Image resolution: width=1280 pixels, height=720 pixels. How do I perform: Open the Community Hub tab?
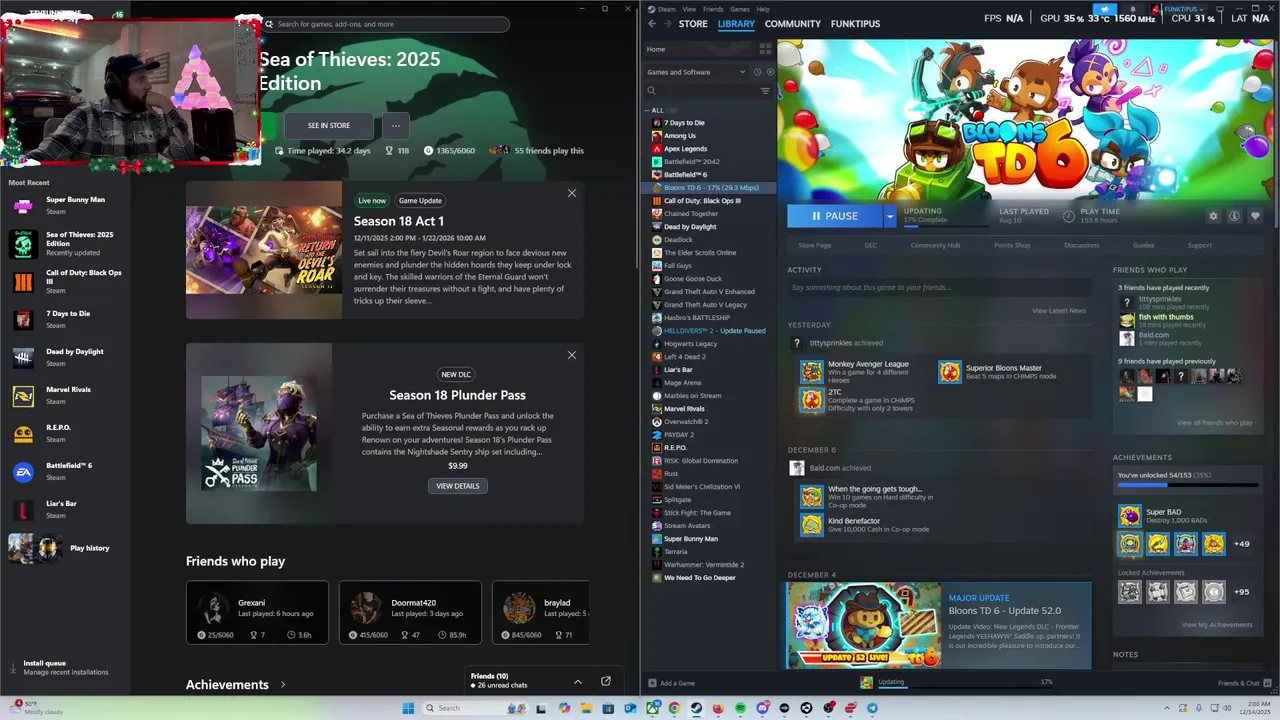click(934, 245)
